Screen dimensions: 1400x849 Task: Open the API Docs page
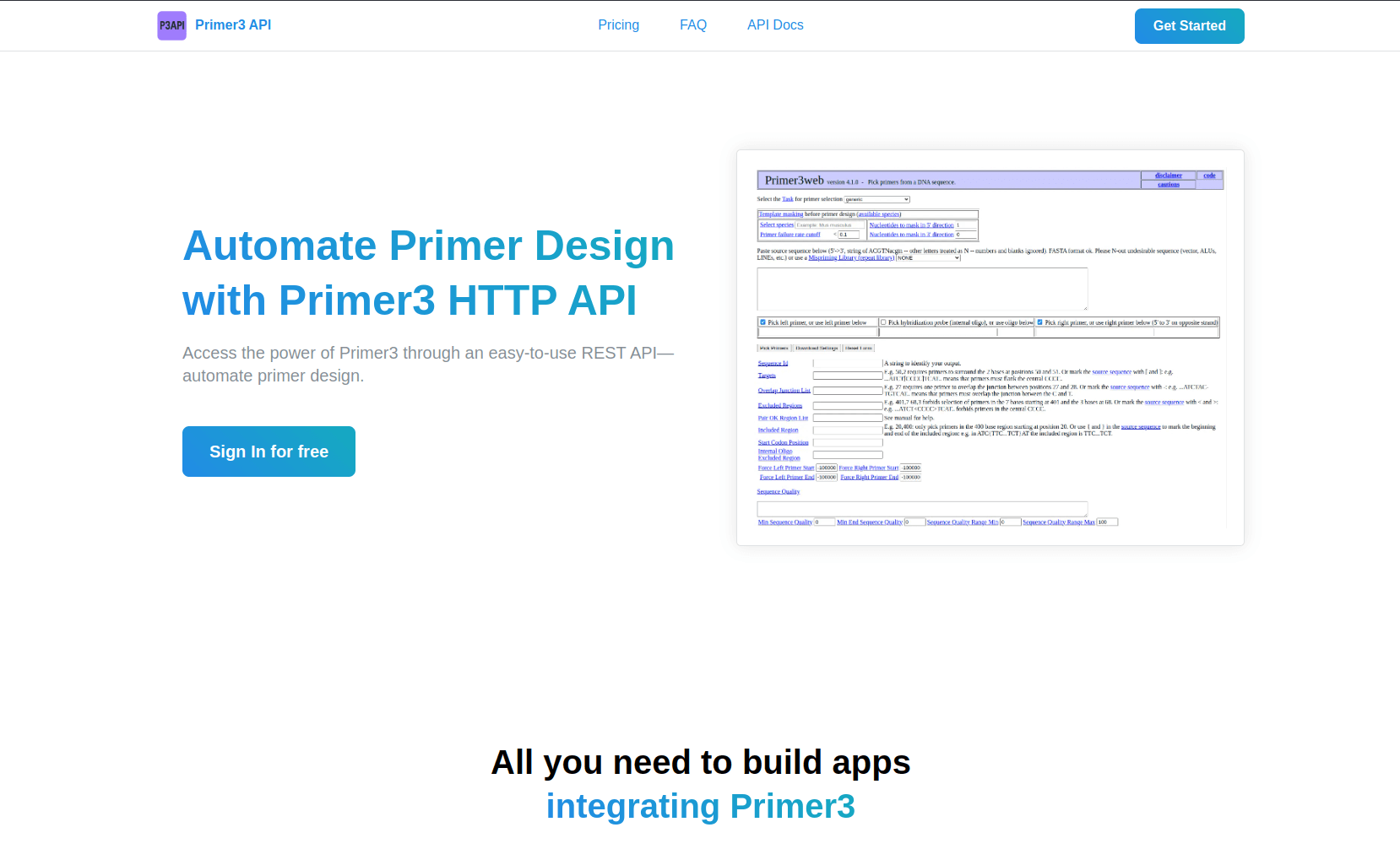pyautogui.click(x=775, y=24)
